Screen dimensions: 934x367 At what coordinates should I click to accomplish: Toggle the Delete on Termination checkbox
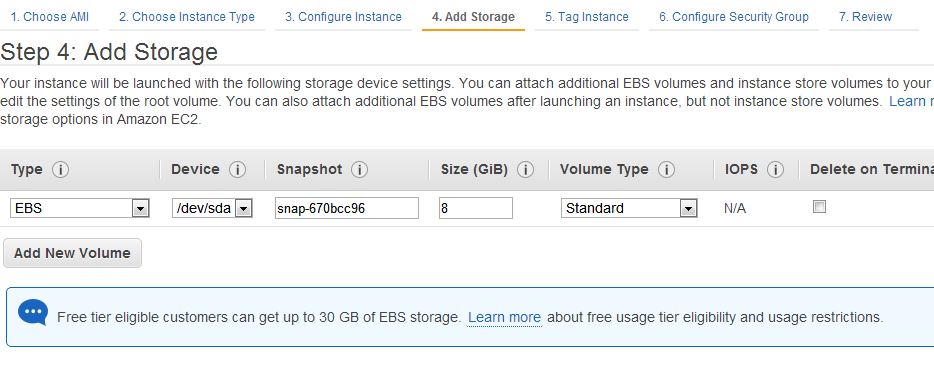[820, 207]
